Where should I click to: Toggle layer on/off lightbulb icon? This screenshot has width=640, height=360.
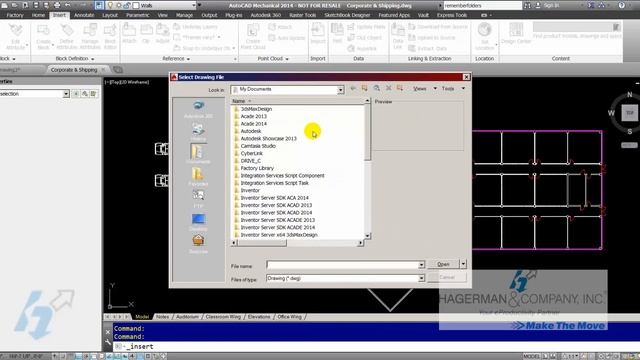coord(110,5)
